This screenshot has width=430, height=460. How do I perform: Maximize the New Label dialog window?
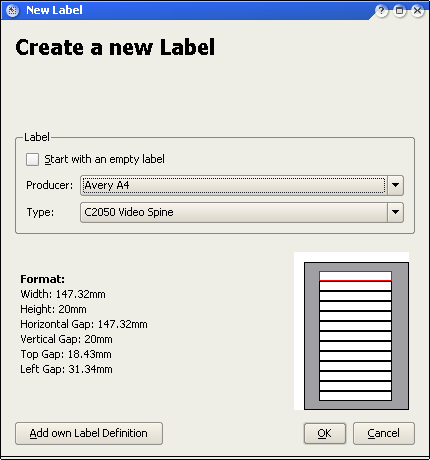pyautogui.click(x=399, y=11)
